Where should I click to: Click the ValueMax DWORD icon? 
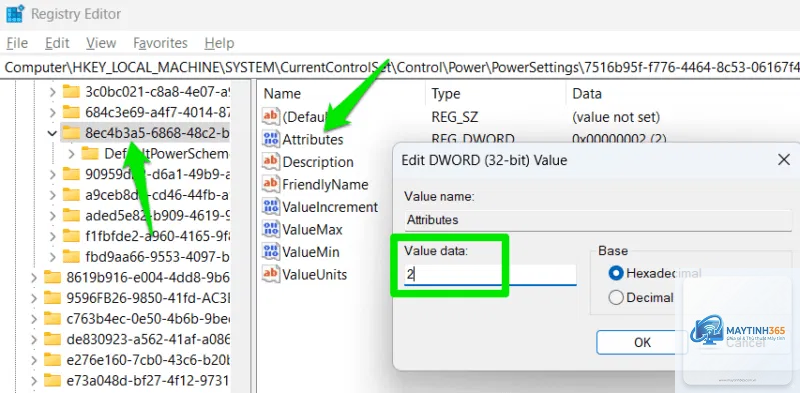[270, 229]
